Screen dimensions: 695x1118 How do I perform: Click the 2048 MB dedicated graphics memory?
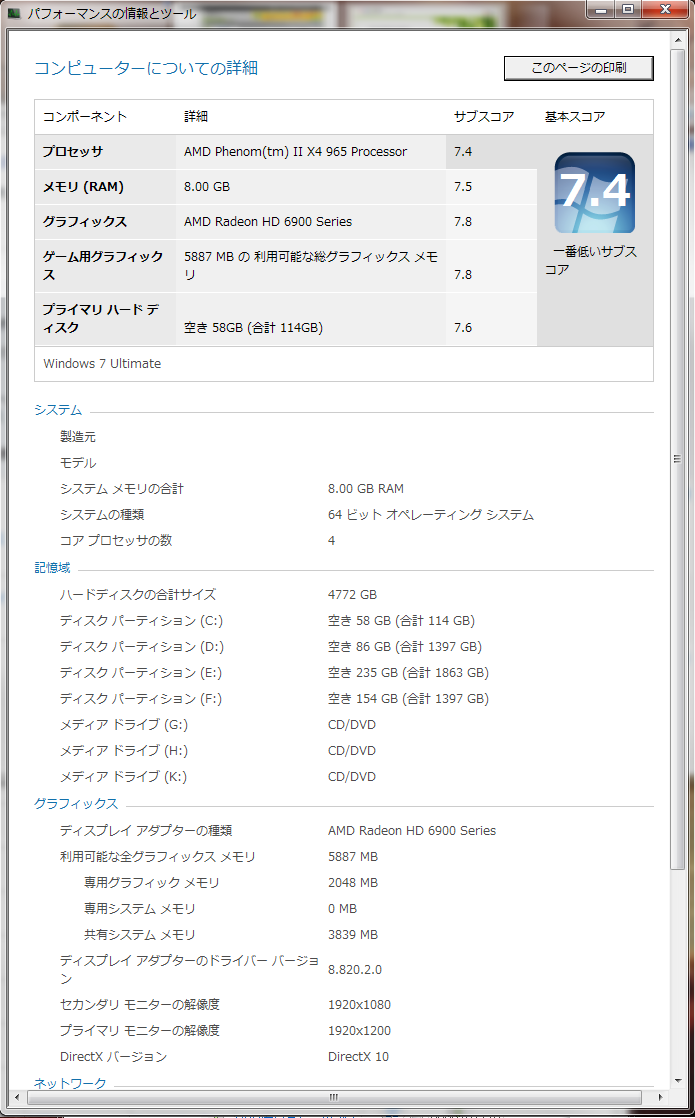(x=353, y=883)
